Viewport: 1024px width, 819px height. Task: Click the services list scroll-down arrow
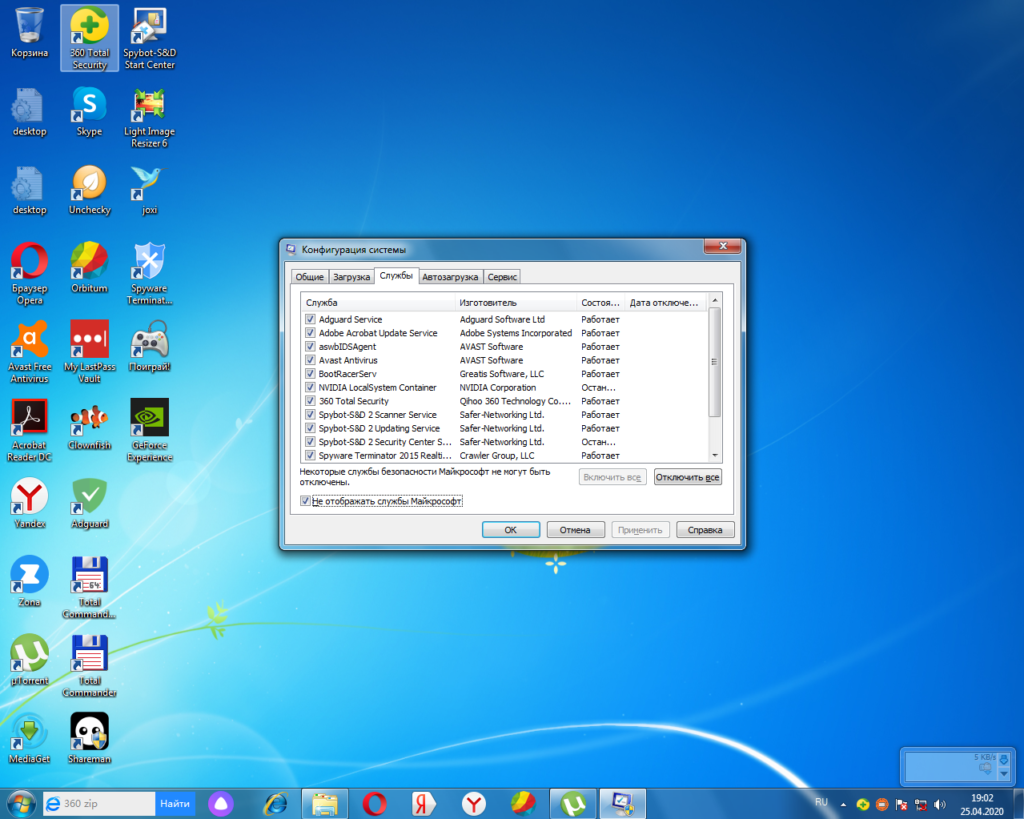[715, 455]
